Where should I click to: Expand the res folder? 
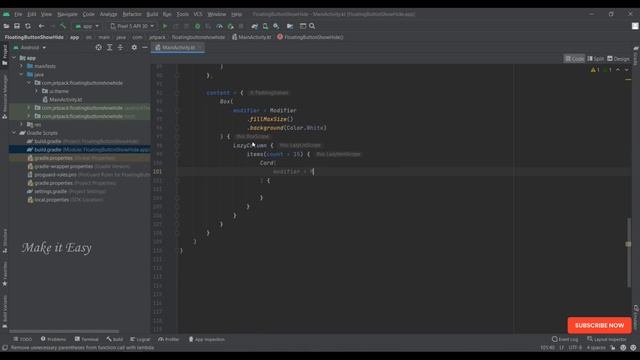click(22, 124)
